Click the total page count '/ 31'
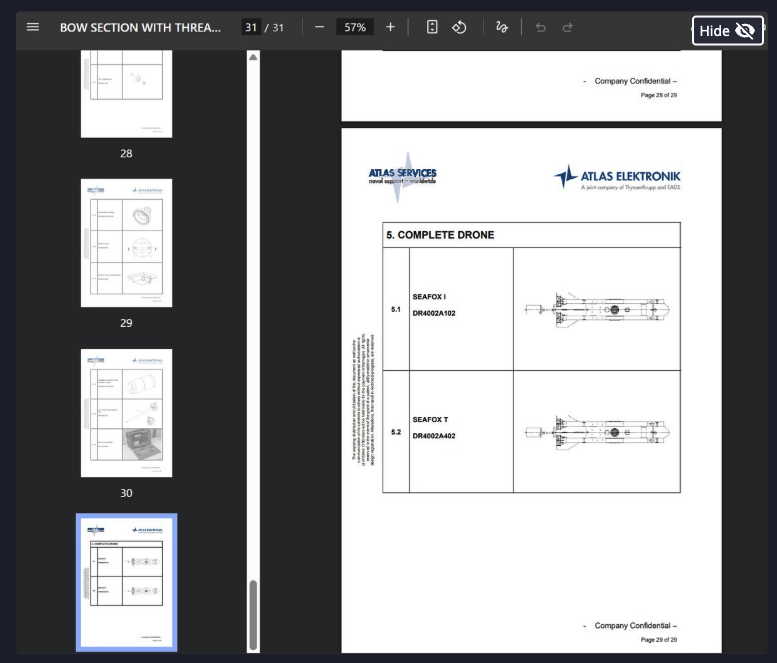The height and width of the screenshot is (663, 777). 274,28
